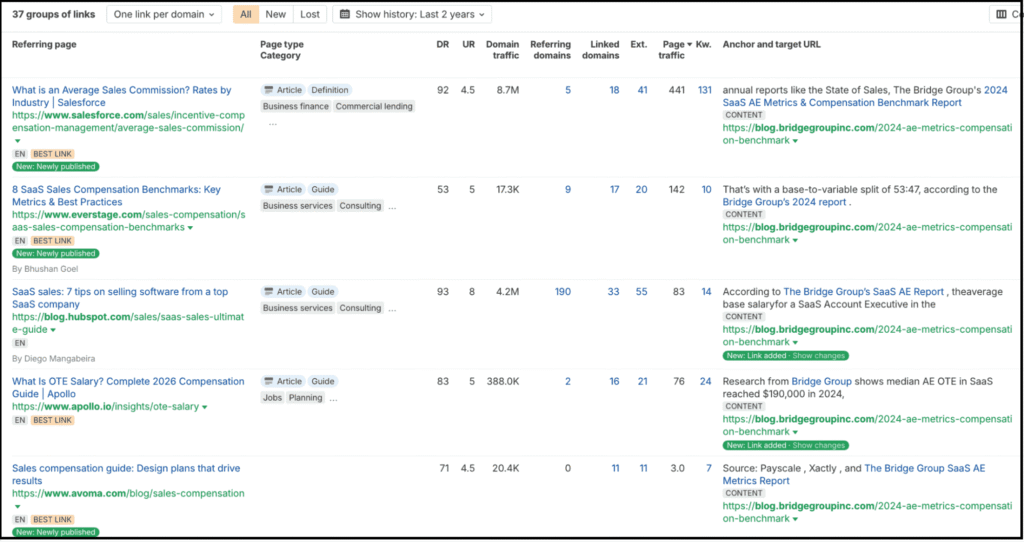
Task: Expand the everstage.com URL dropdown arrow
Action: coord(190,228)
